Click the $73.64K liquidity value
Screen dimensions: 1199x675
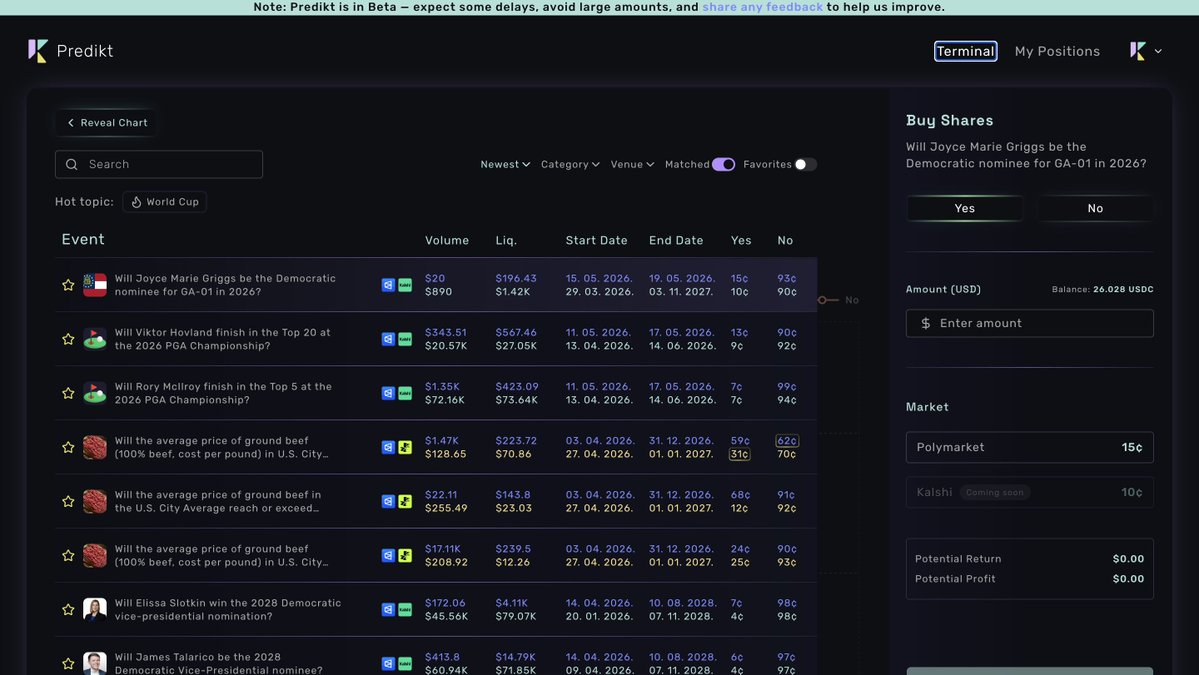tap(516, 400)
